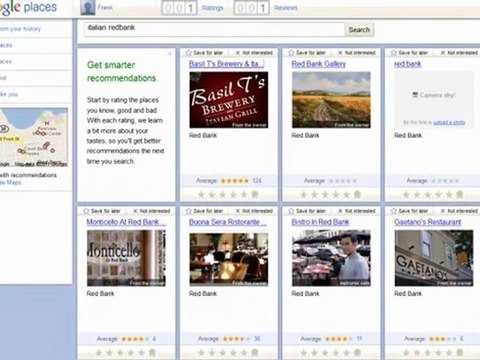The image size is (480, 360).
Task: Click Not interested X on Buona Sera card
Action: tap(238, 211)
